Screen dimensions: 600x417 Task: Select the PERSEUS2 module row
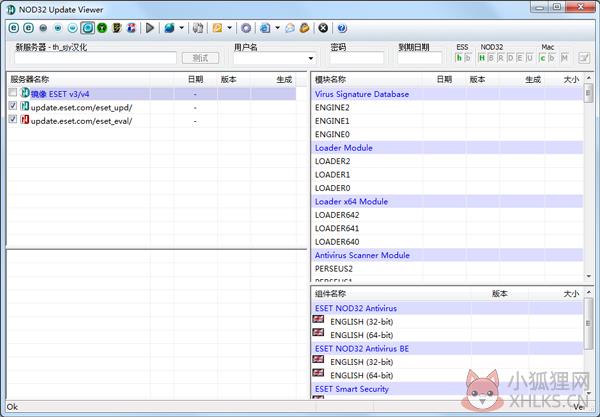point(447,269)
